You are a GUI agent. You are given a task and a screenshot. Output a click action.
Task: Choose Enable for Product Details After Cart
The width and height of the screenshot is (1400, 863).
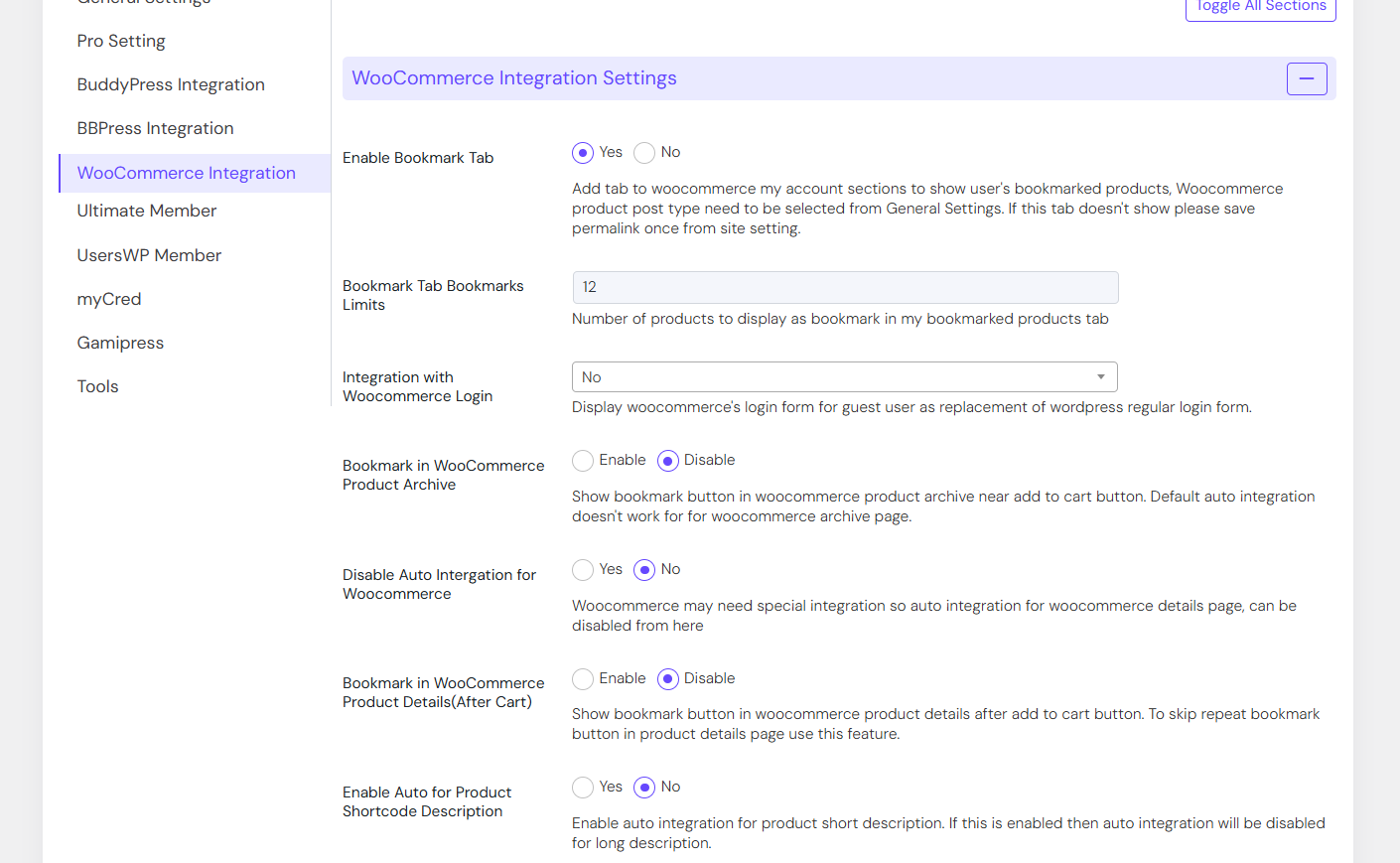(583, 679)
